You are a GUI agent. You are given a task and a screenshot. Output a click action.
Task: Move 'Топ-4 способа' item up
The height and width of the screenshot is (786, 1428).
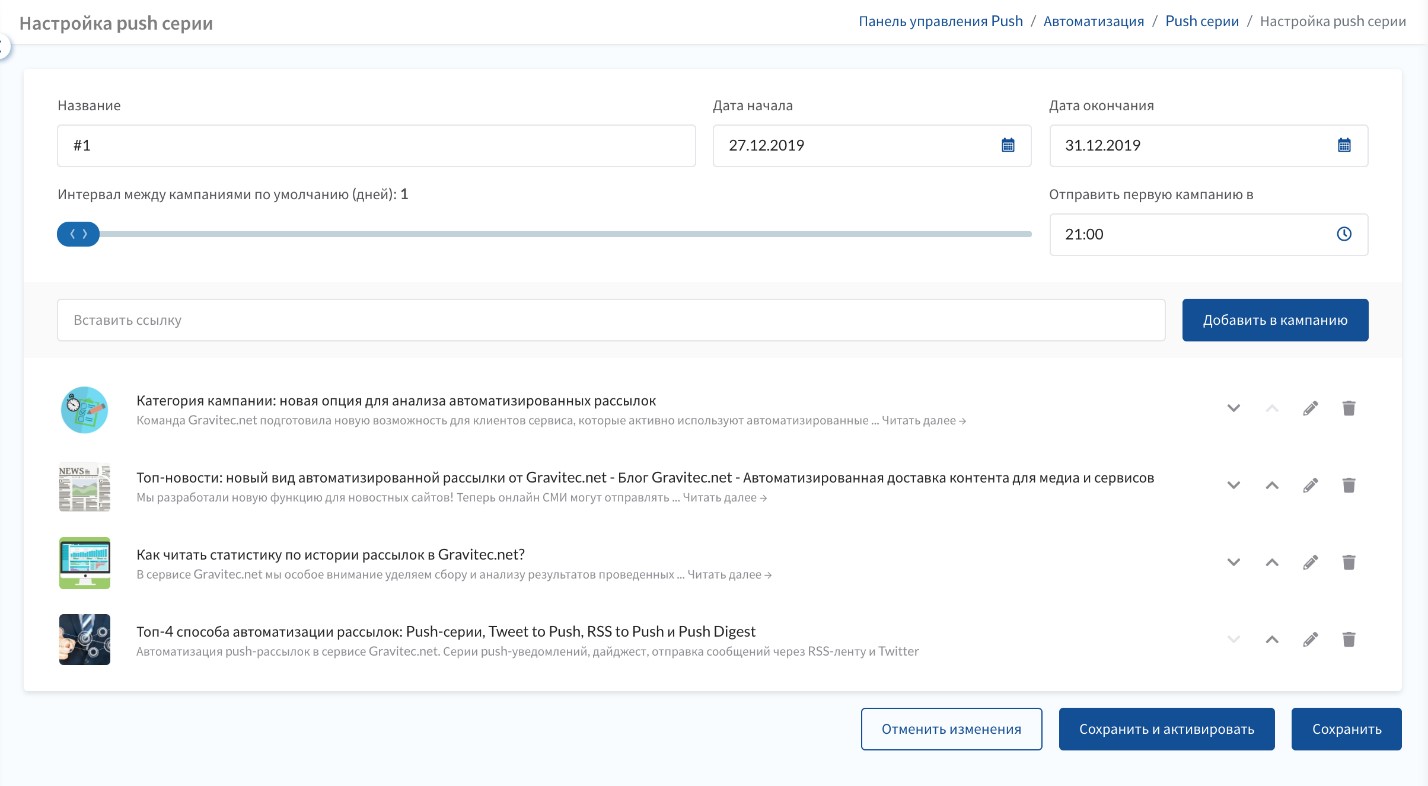(1272, 639)
